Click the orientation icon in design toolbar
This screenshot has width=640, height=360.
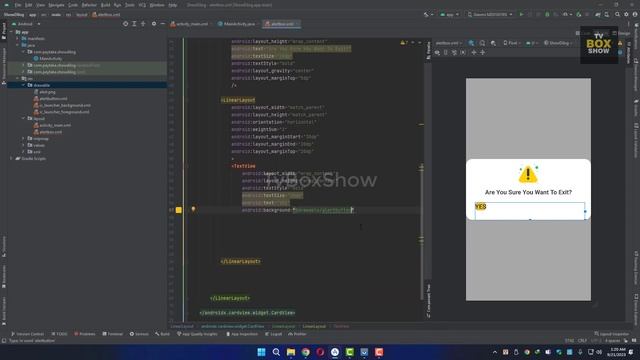[482, 43]
